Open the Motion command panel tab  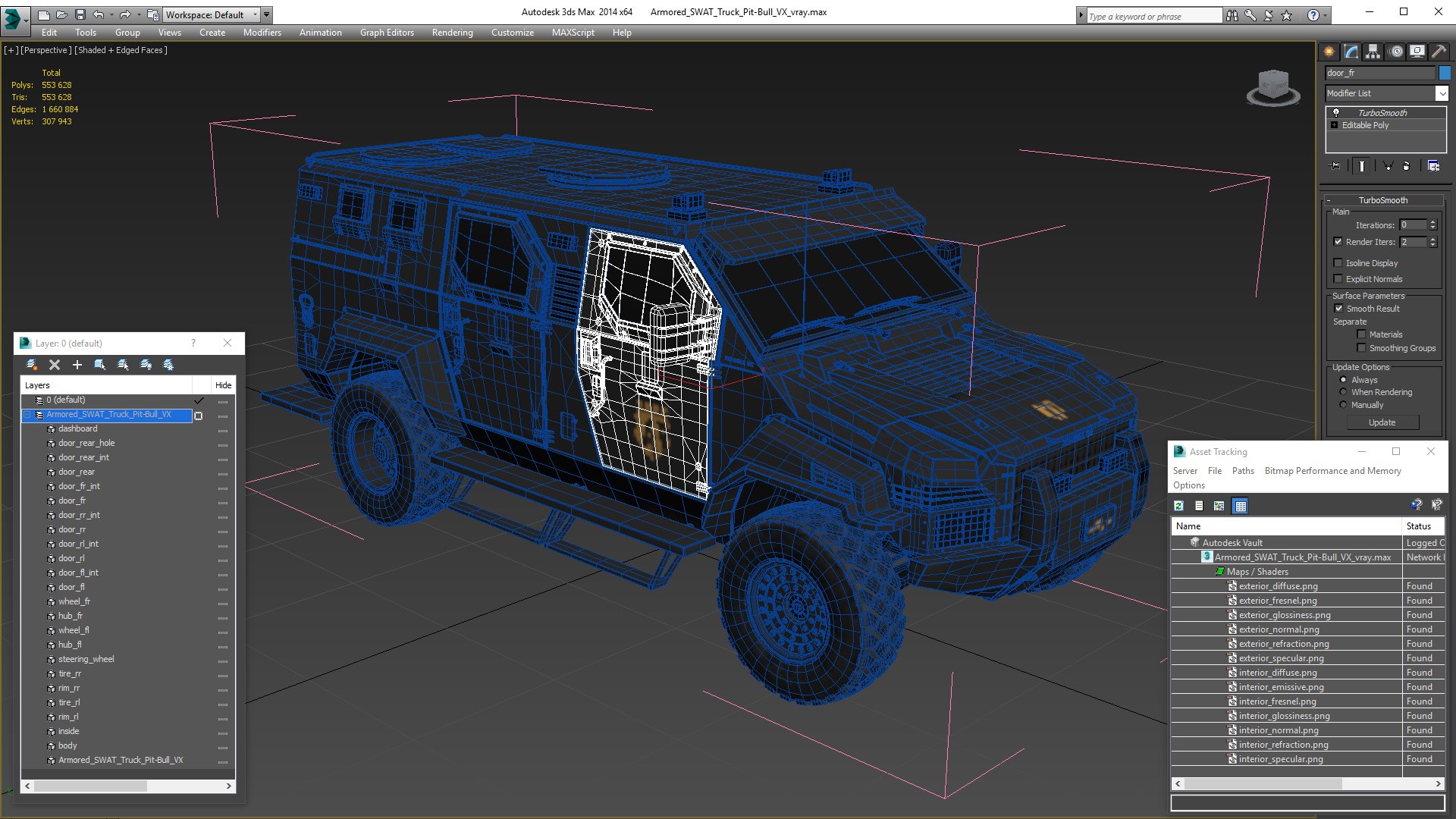click(1396, 52)
